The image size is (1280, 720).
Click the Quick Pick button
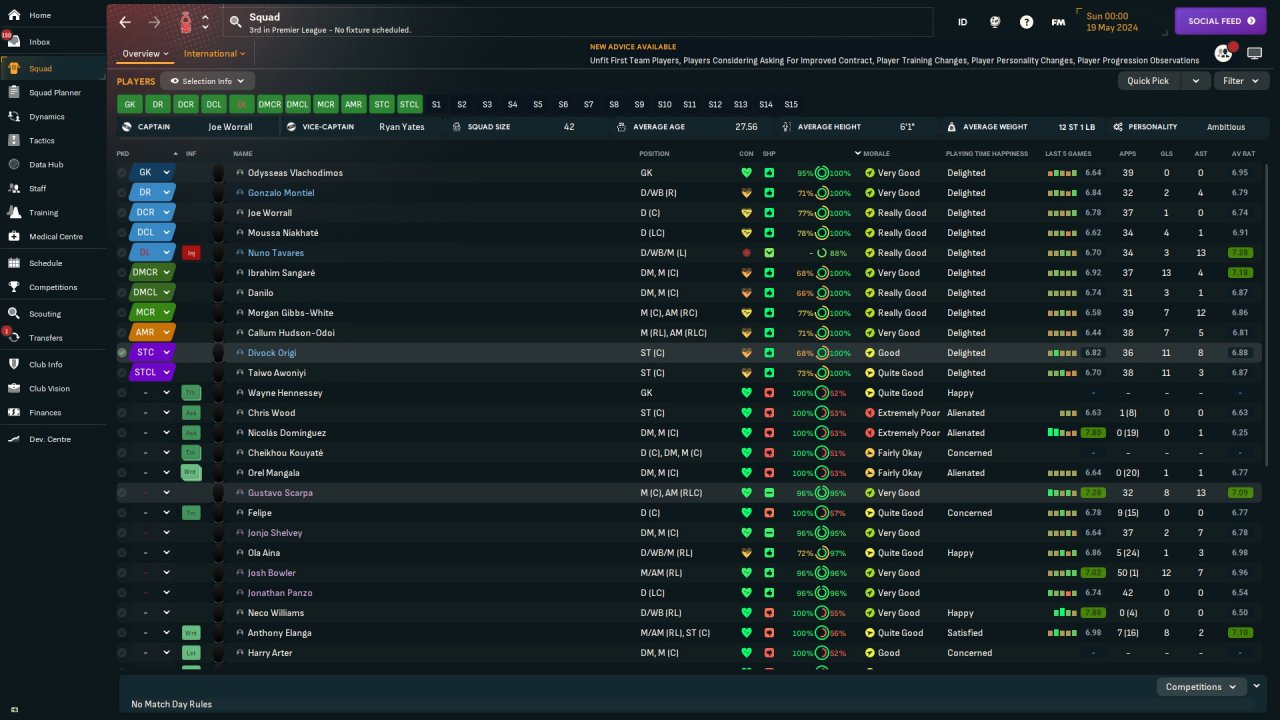tap(1148, 81)
